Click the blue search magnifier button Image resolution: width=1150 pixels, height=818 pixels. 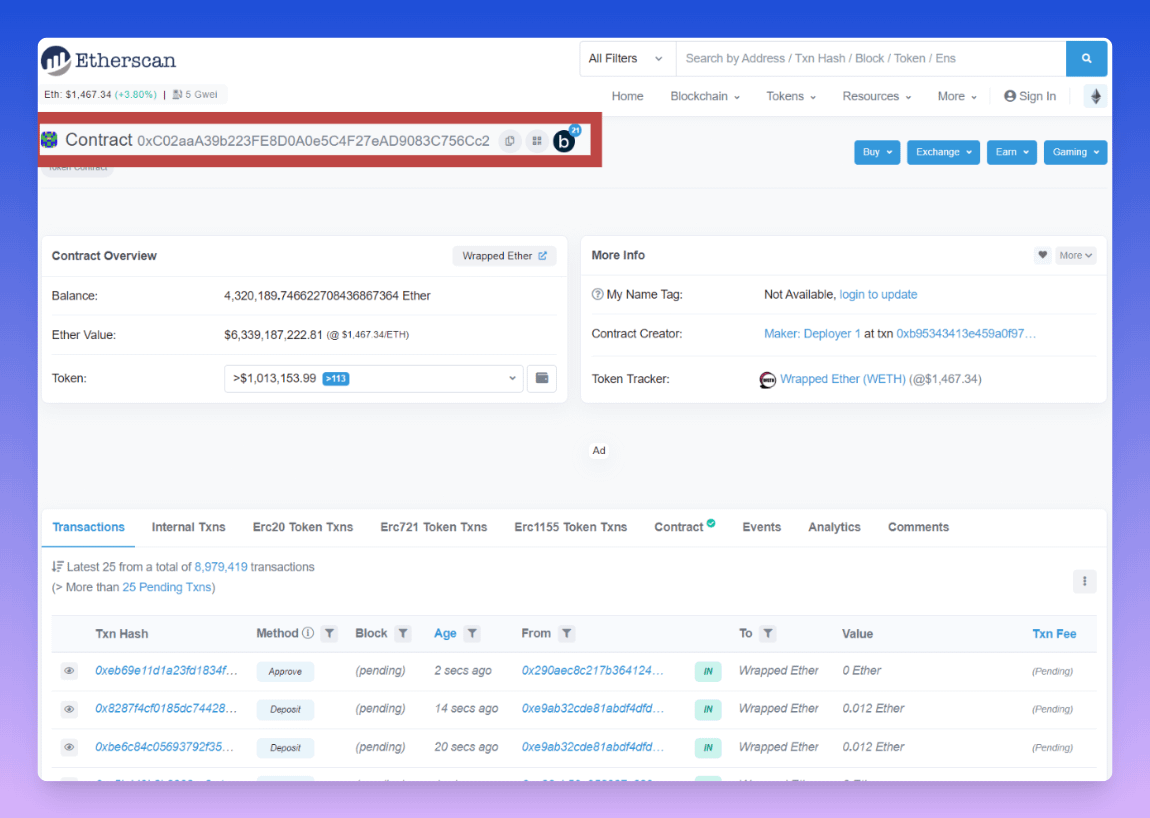pos(1086,59)
